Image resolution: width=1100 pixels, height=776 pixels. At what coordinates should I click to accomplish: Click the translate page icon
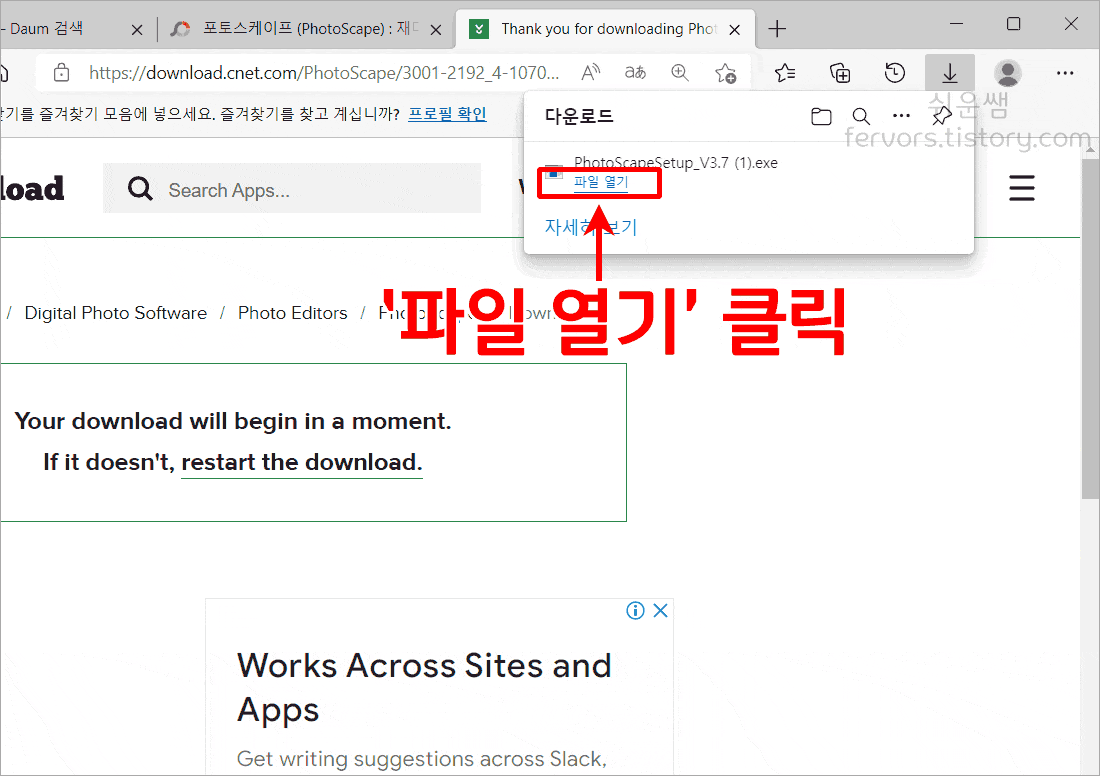[x=635, y=72]
